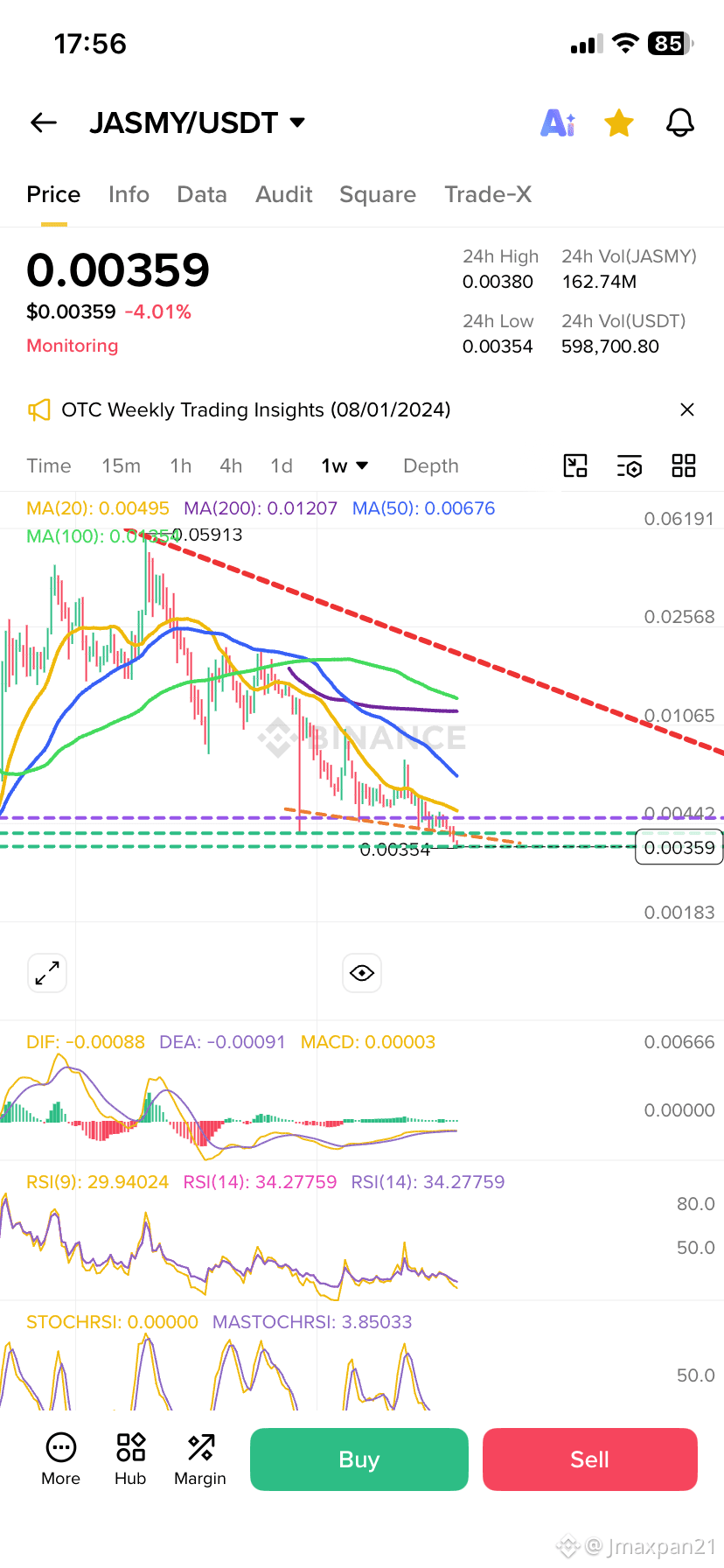724x1568 pixels.
Task: Open the Hub shortcut
Action: [130, 1459]
